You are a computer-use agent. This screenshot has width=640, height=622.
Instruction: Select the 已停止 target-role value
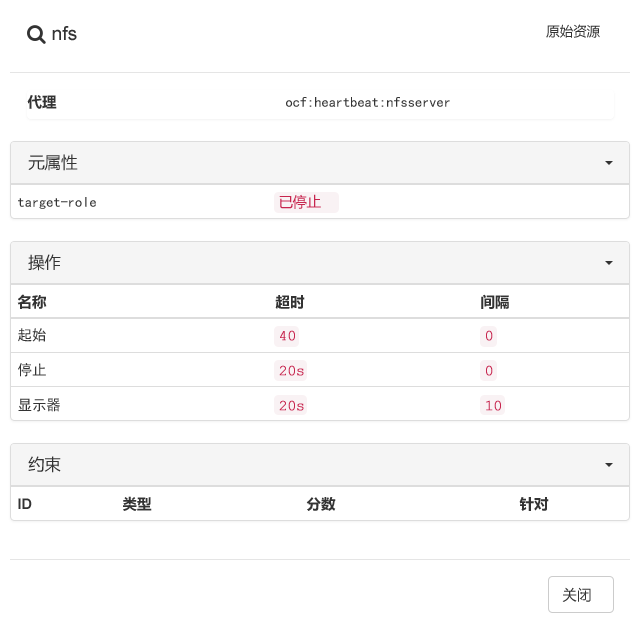[x=306, y=202]
